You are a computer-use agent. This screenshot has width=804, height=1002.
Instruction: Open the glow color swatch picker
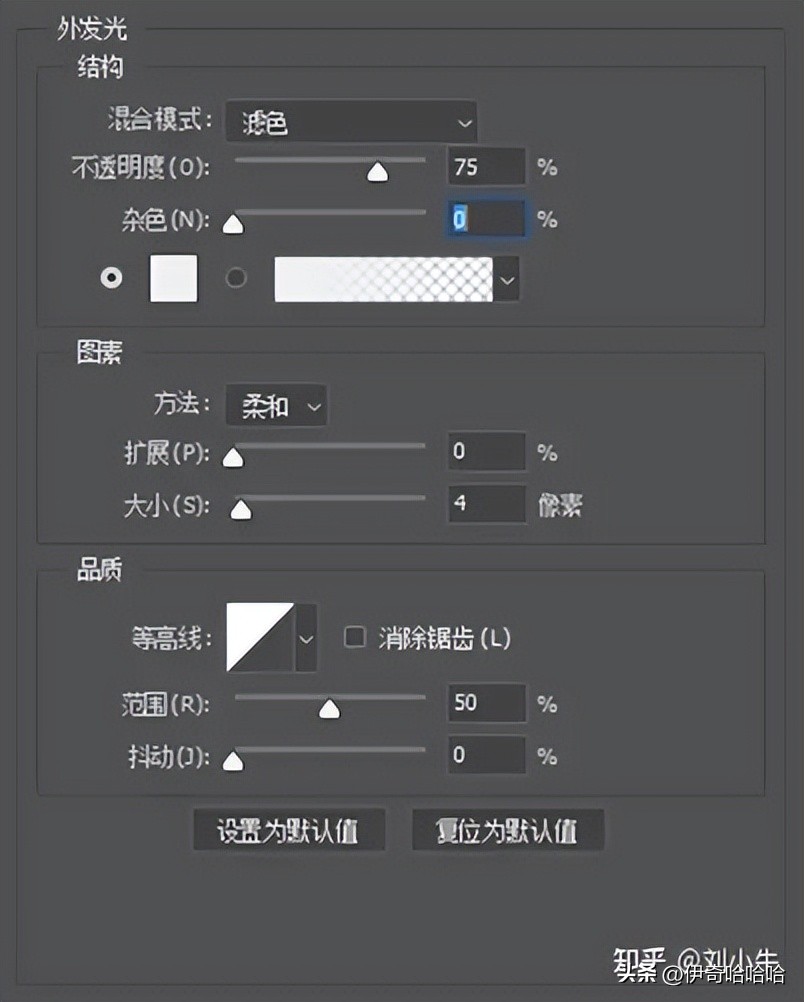(x=172, y=278)
